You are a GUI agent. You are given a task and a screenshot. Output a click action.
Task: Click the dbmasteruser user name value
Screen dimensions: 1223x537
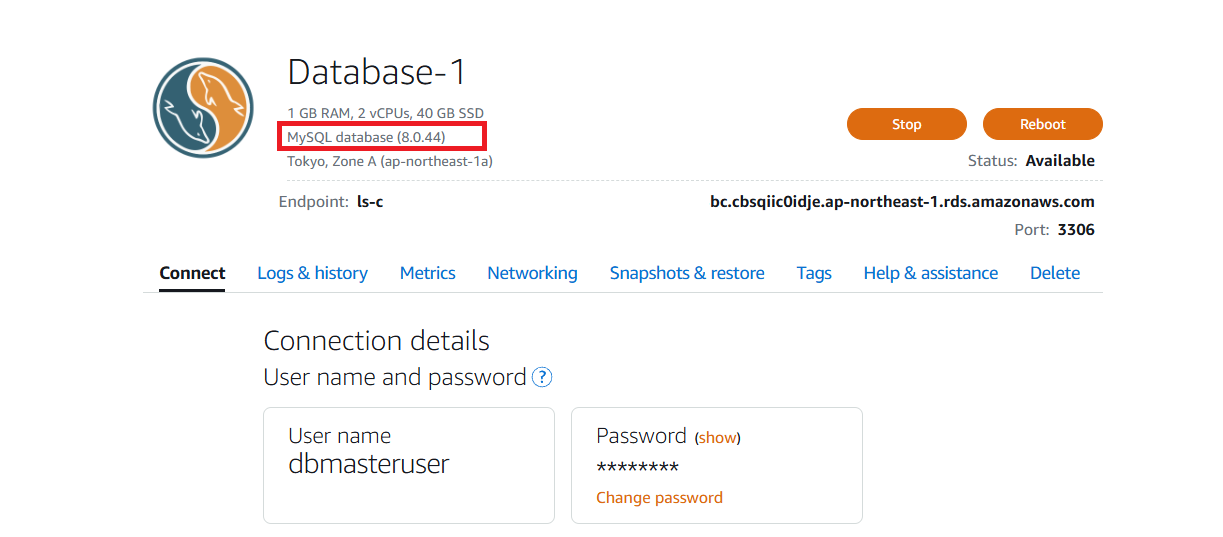coord(369,464)
